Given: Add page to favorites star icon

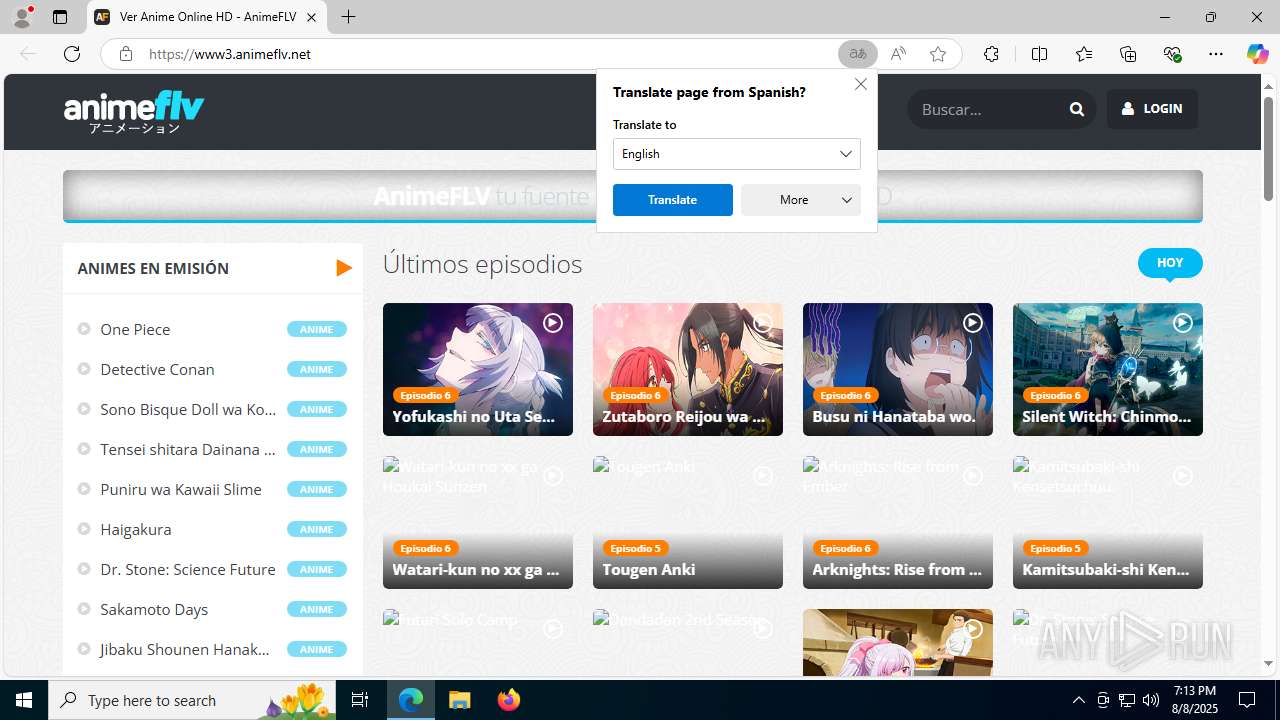Looking at the screenshot, I should (x=937, y=54).
